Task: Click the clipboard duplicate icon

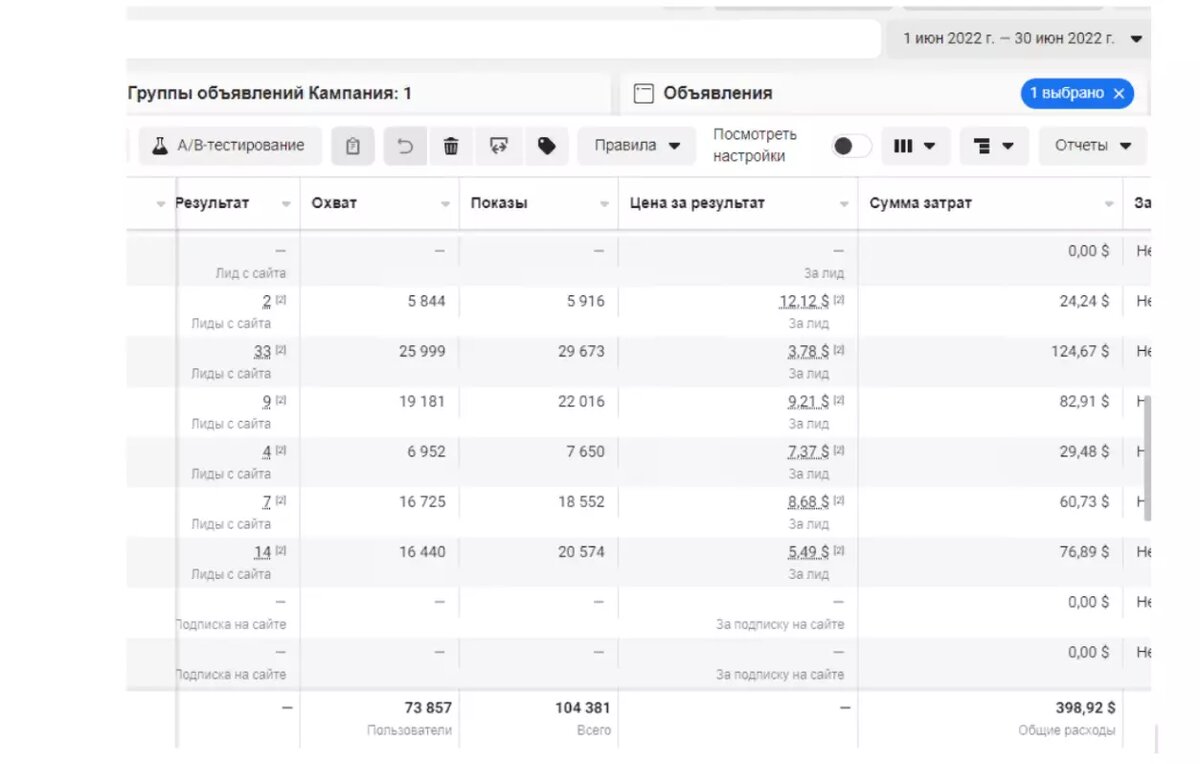Action: click(x=353, y=146)
